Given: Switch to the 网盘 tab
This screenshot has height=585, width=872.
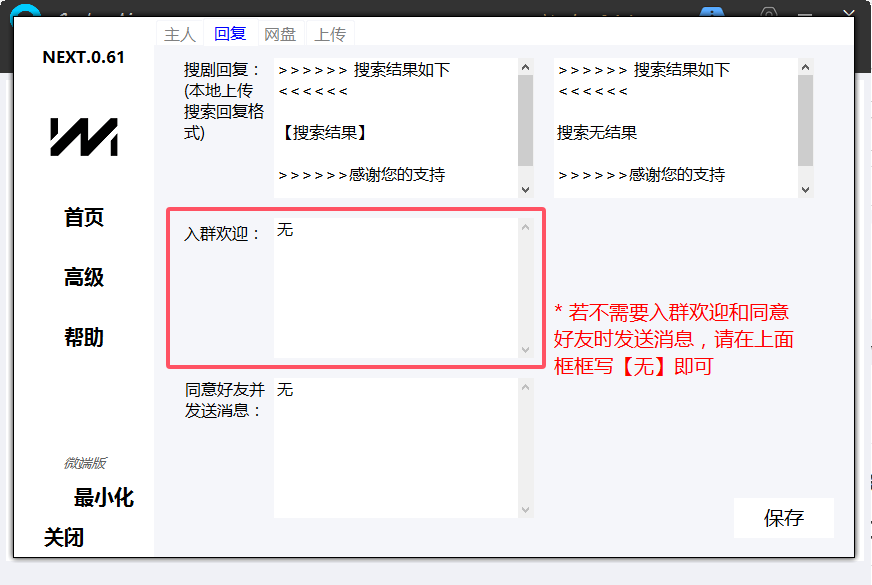Looking at the screenshot, I should (280, 33).
